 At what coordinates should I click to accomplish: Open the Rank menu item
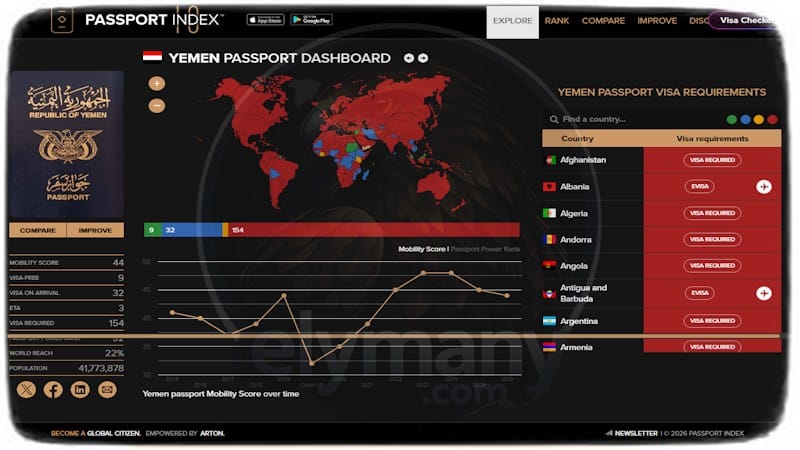click(x=557, y=21)
